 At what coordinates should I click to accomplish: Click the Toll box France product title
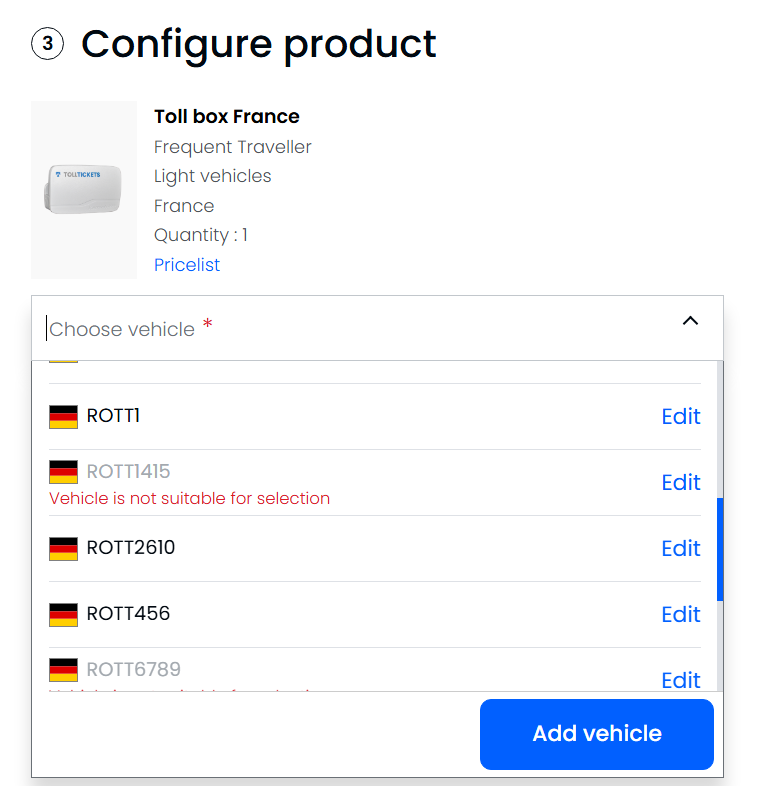pos(227,116)
